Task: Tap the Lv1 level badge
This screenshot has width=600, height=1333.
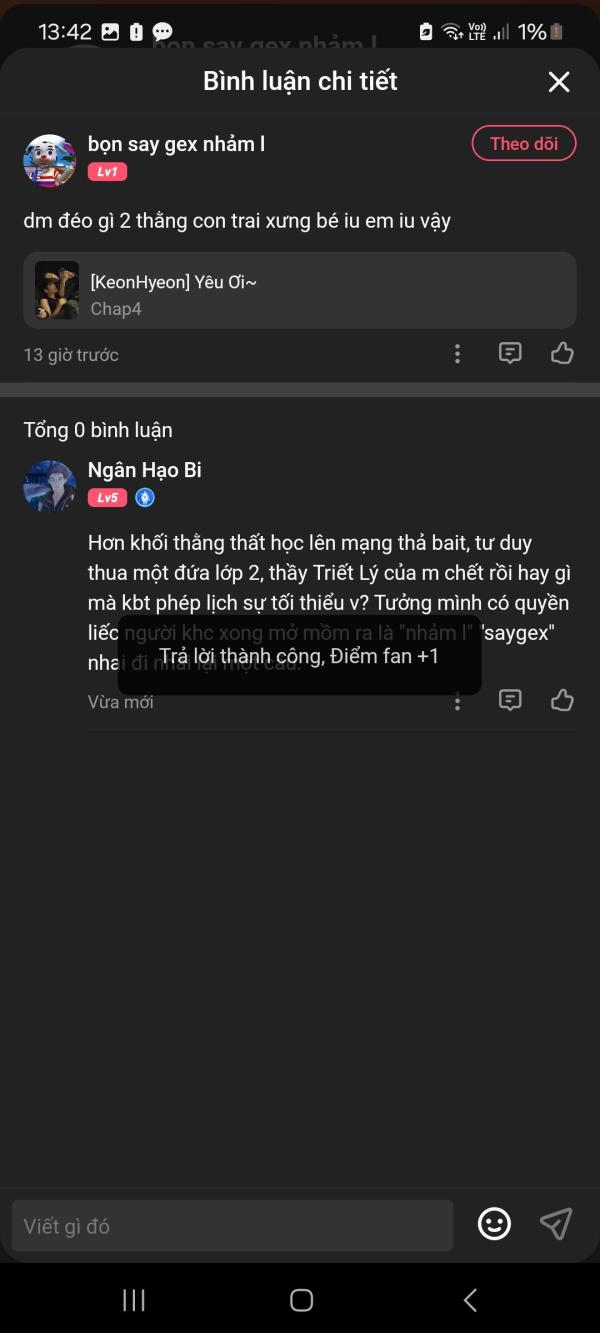Action: coord(107,172)
